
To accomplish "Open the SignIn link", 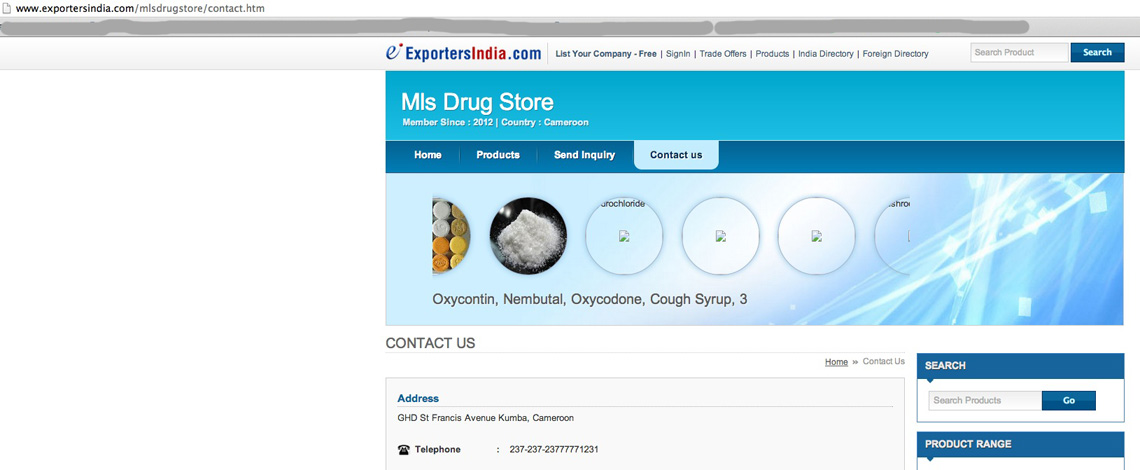I will pyautogui.click(x=678, y=54).
